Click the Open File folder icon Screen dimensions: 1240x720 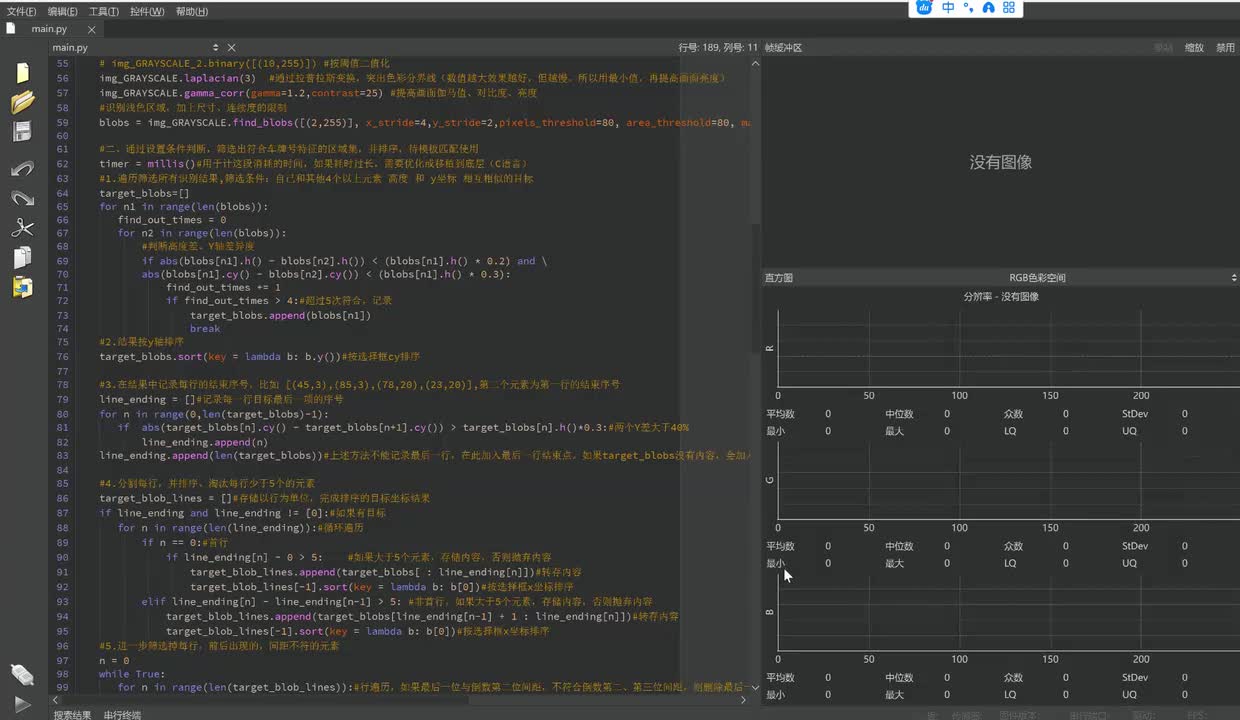[x=22, y=102]
